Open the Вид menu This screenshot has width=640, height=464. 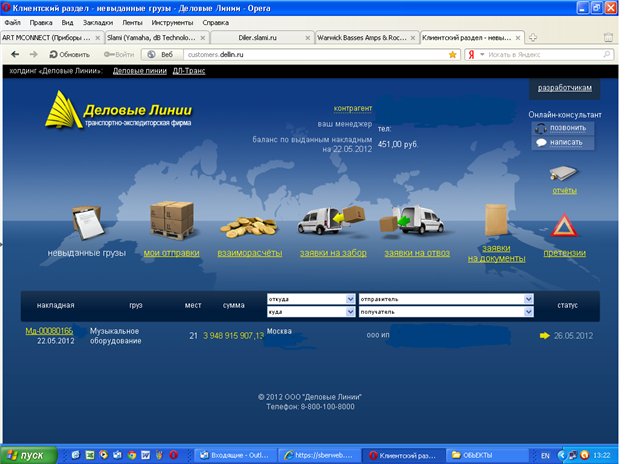tap(67, 22)
